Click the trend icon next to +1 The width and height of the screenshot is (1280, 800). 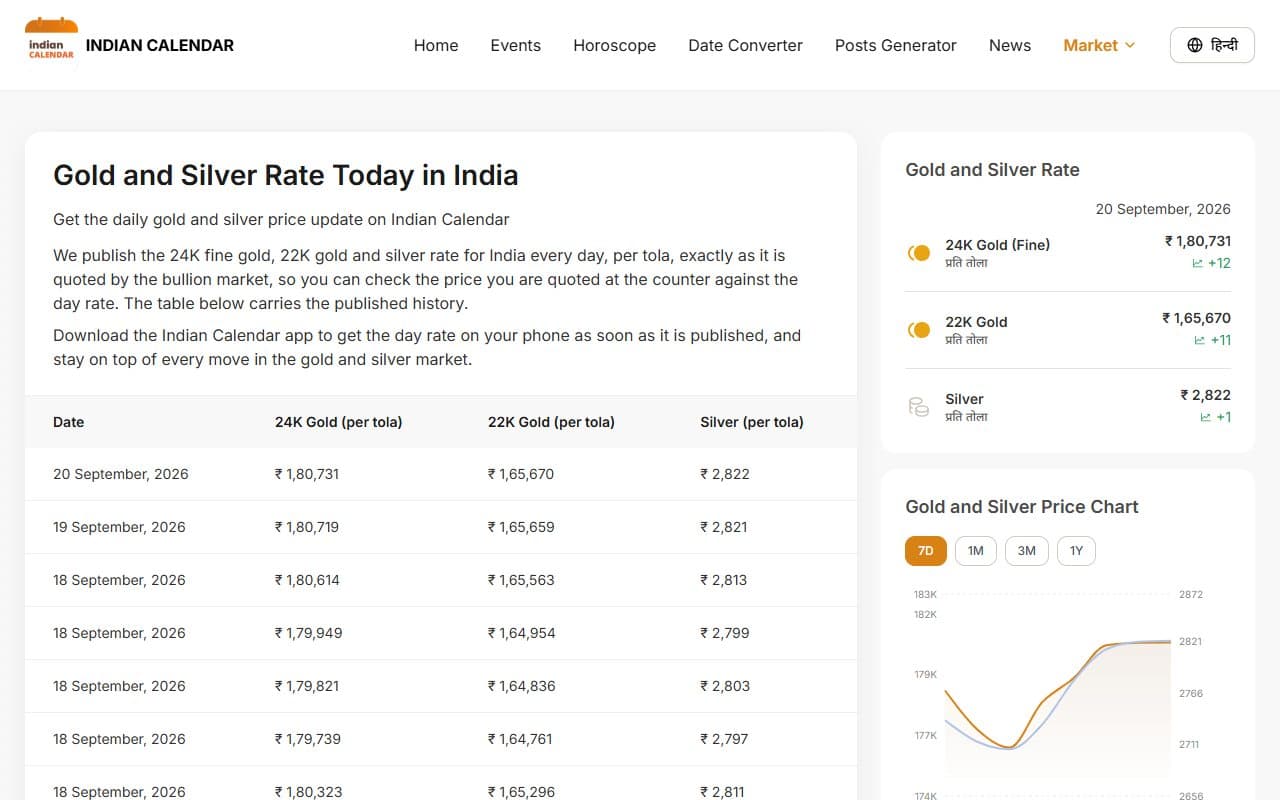[1205, 417]
